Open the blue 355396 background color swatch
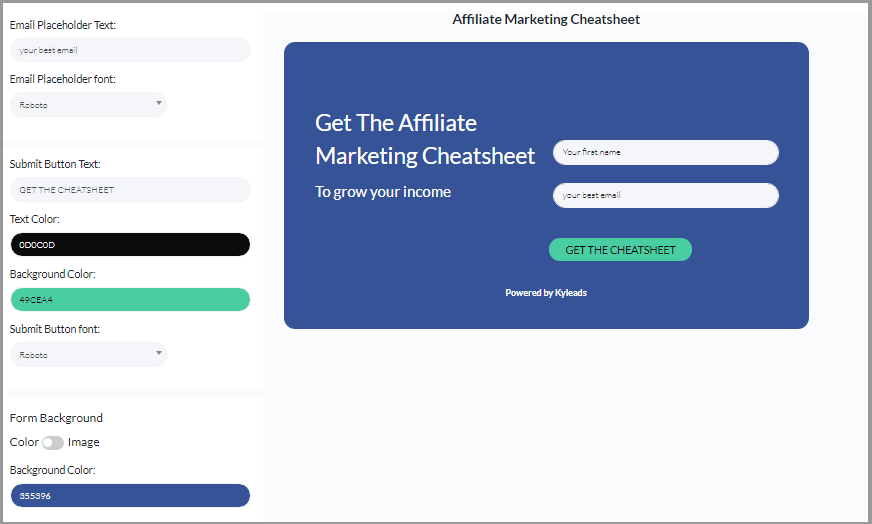This screenshot has height=524, width=872. coord(130,496)
